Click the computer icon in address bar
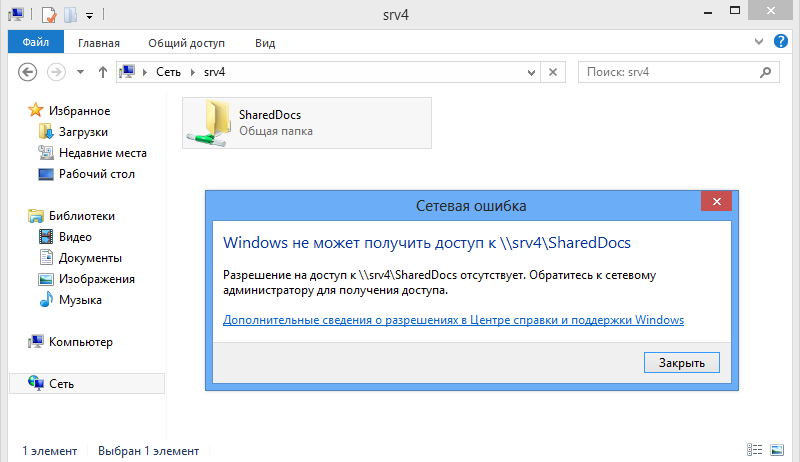 127,72
